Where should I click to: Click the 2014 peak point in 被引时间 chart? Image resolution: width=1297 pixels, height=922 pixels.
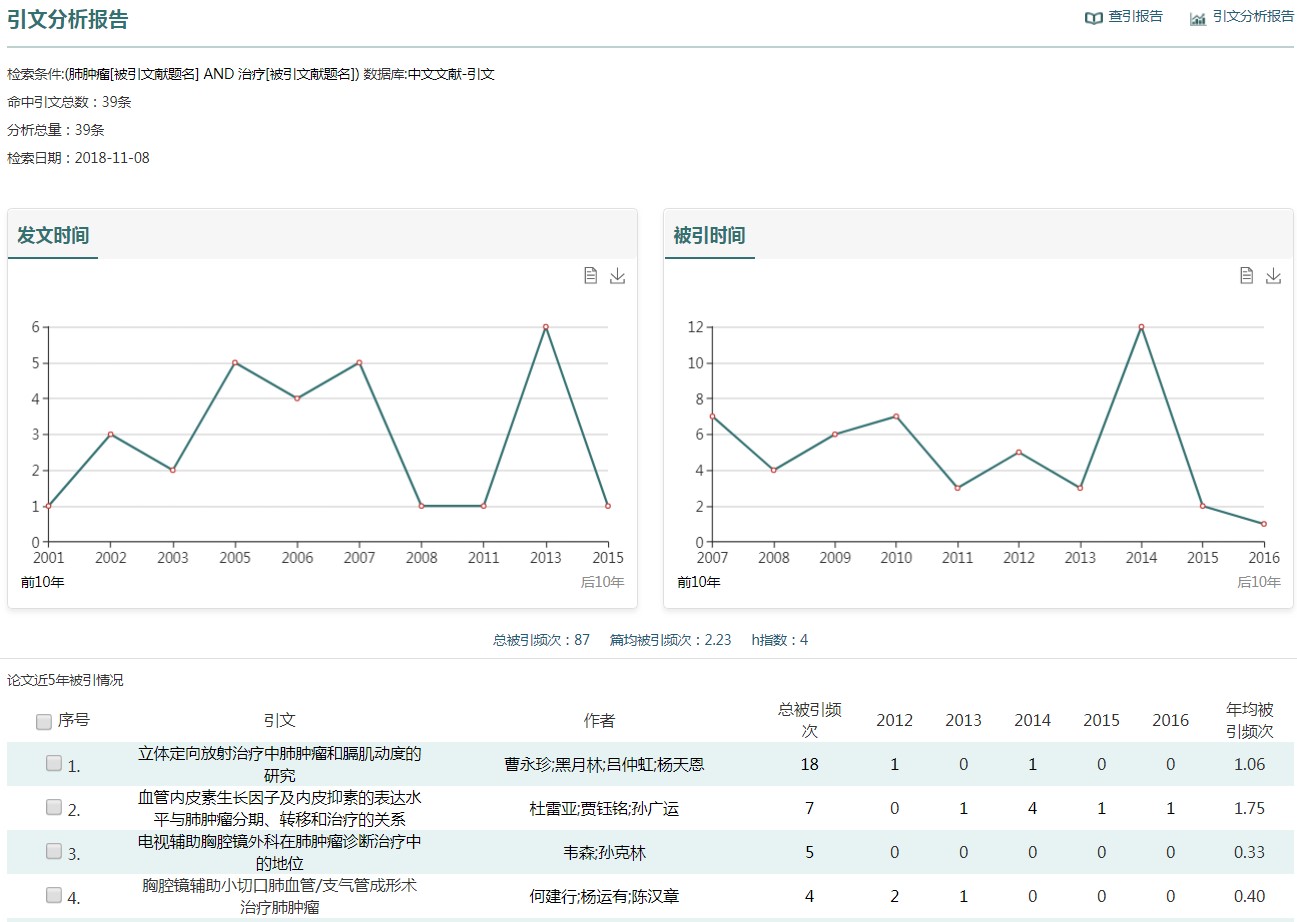[x=1141, y=327]
